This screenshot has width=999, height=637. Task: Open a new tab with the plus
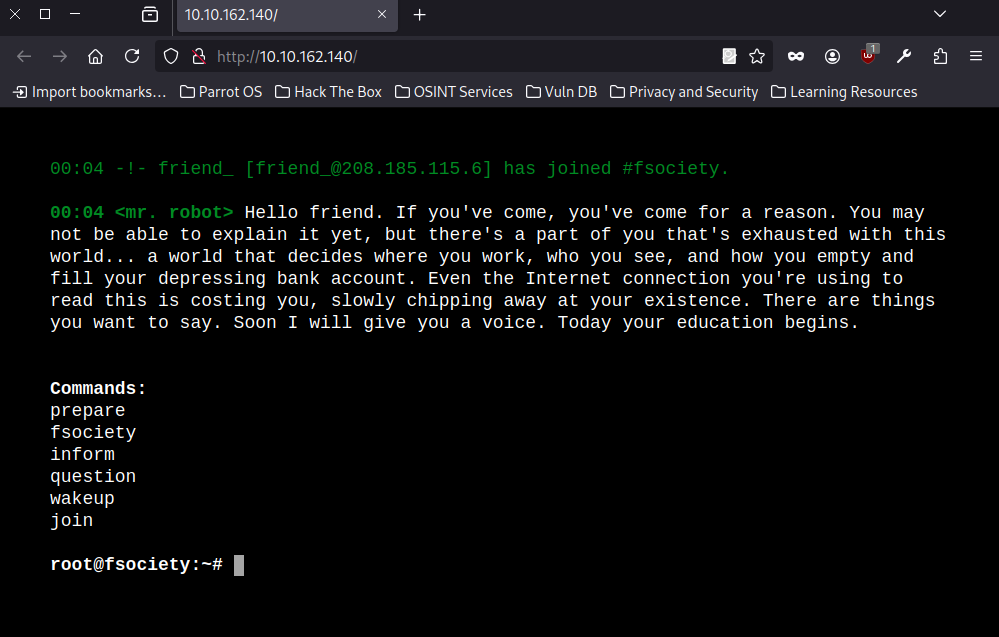click(x=417, y=15)
